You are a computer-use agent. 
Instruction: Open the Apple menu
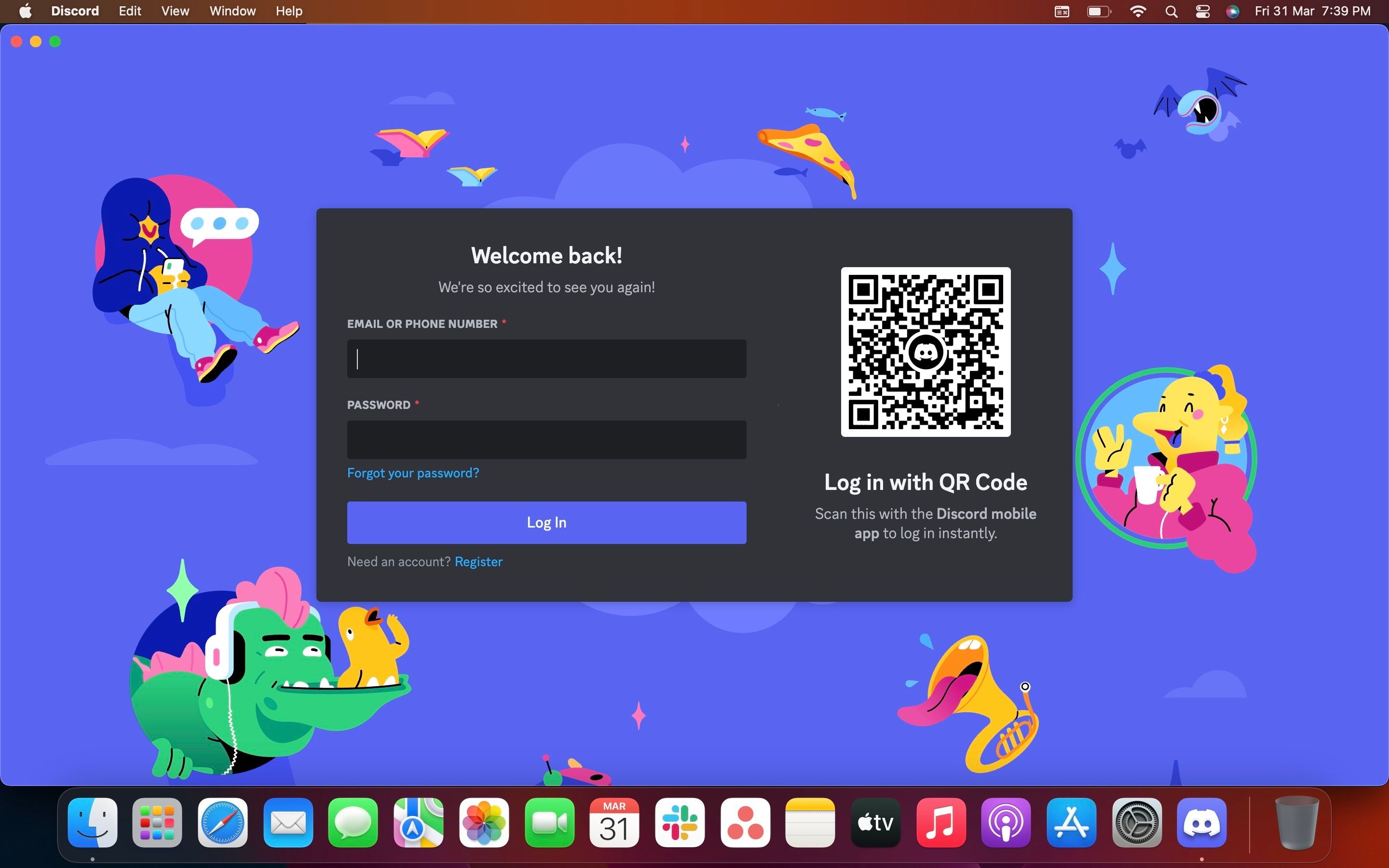click(x=25, y=11)
